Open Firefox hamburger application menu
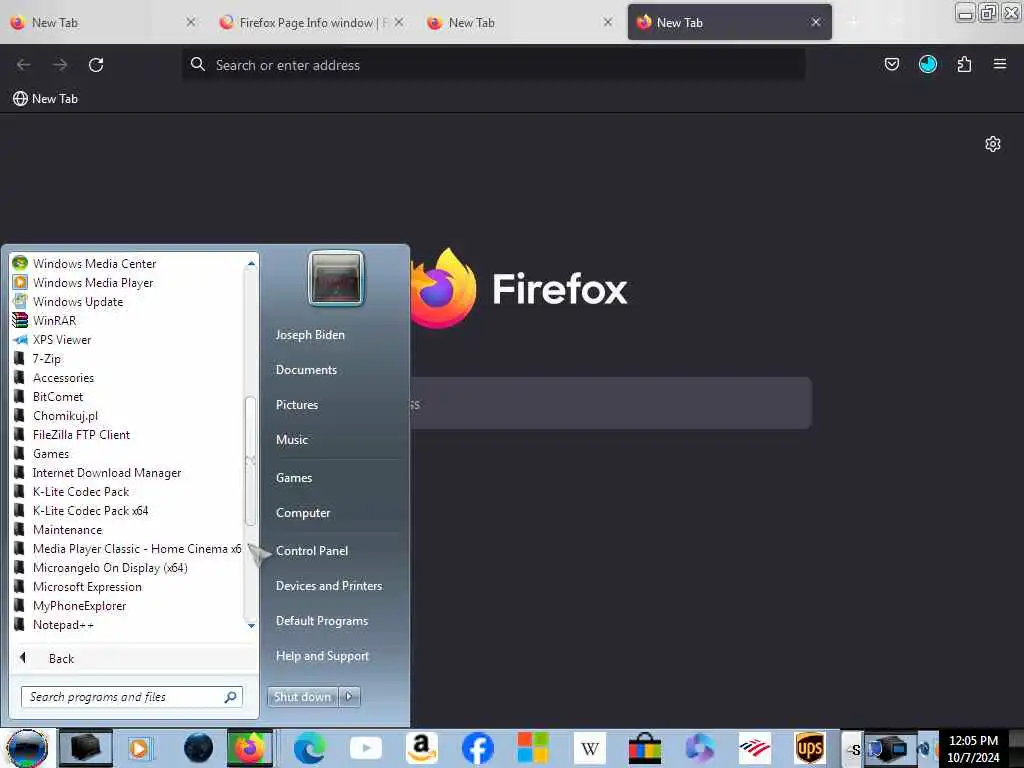Image resolution: width=1024 pixels, height=768 pixels. click(x=999, y=64)
